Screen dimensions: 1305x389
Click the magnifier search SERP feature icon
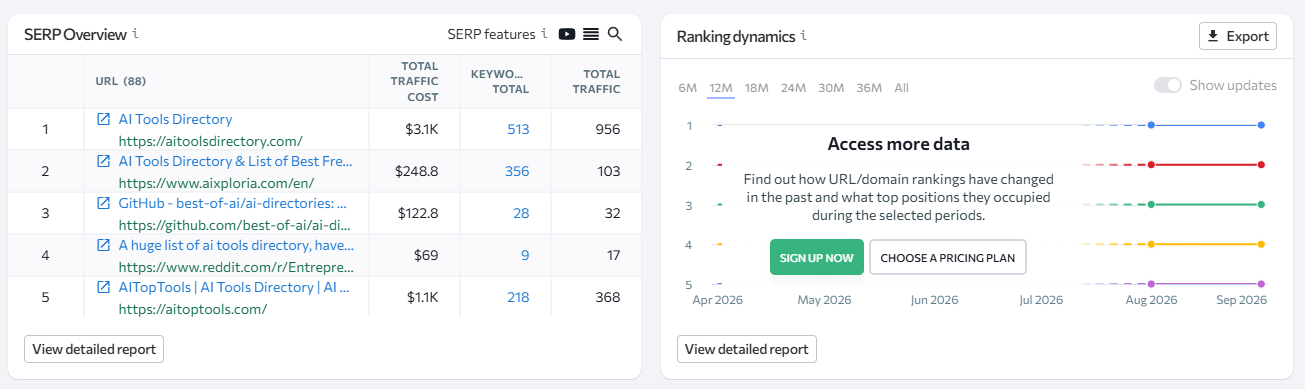[615, 34]
